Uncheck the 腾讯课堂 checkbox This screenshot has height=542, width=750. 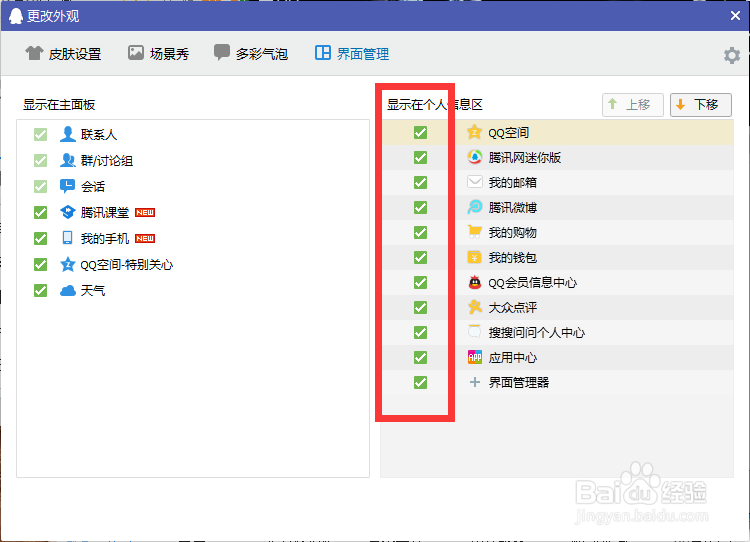pos(41,212)
